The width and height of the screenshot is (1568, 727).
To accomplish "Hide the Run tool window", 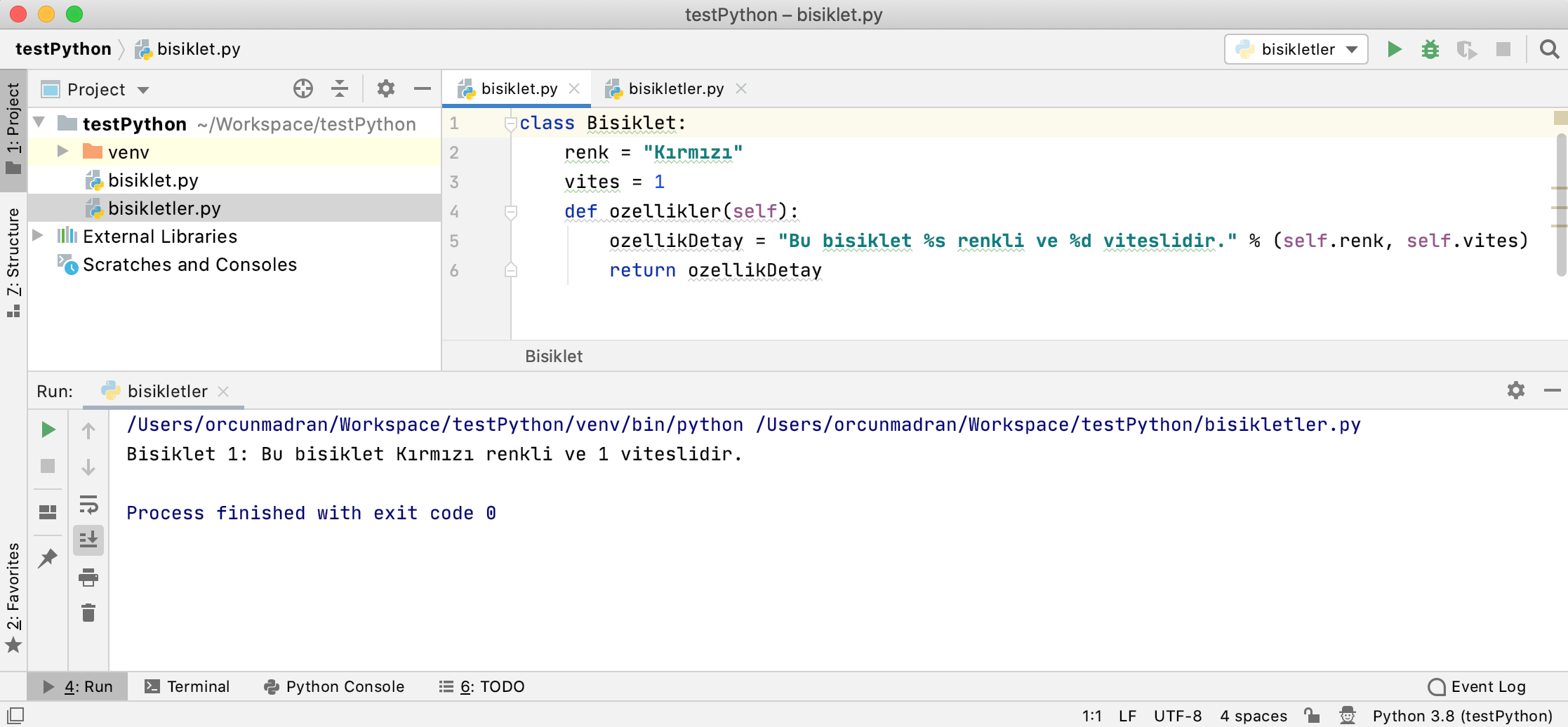I will (x=1553, y=390).
